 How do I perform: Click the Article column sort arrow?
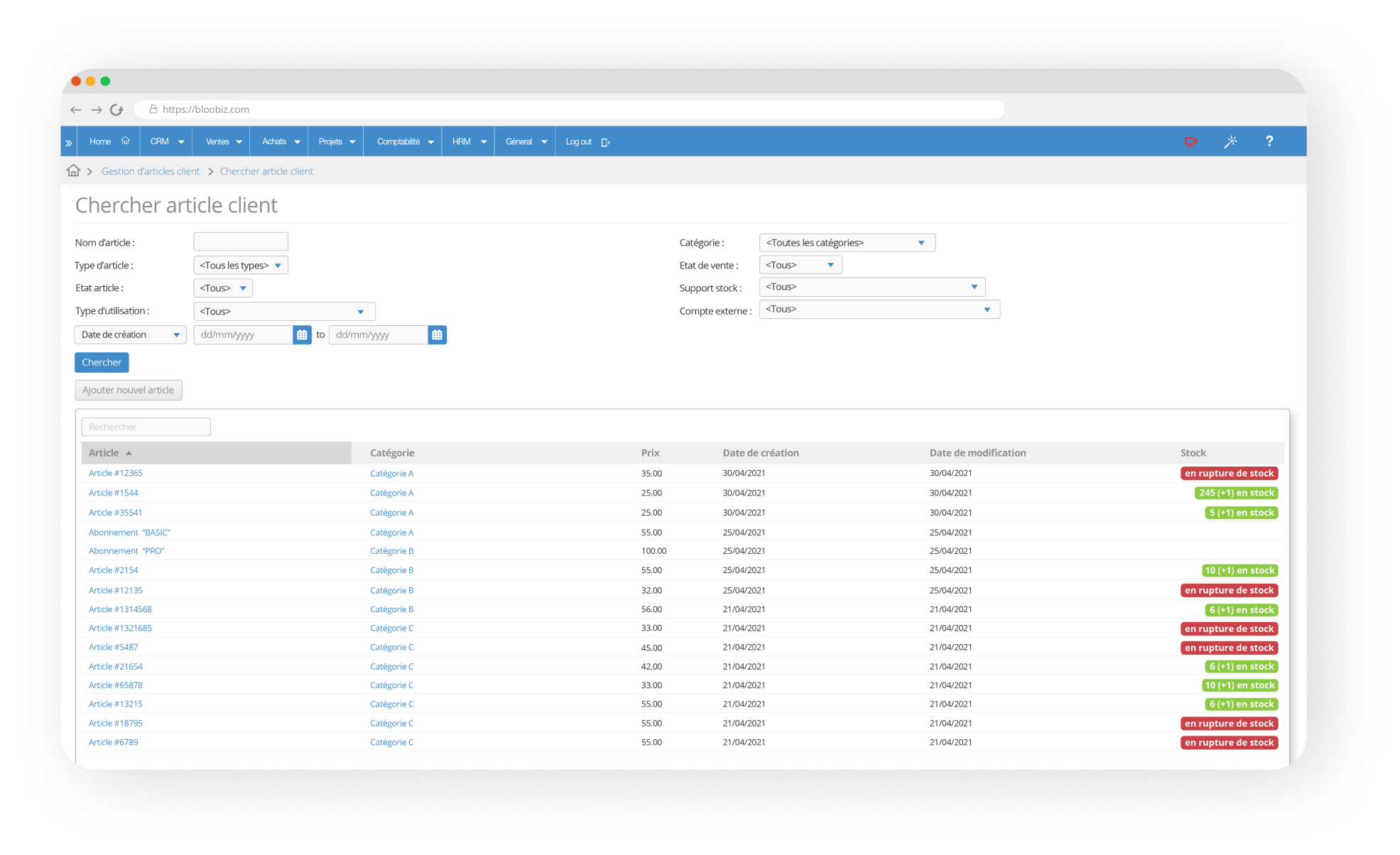click(129, 453)
